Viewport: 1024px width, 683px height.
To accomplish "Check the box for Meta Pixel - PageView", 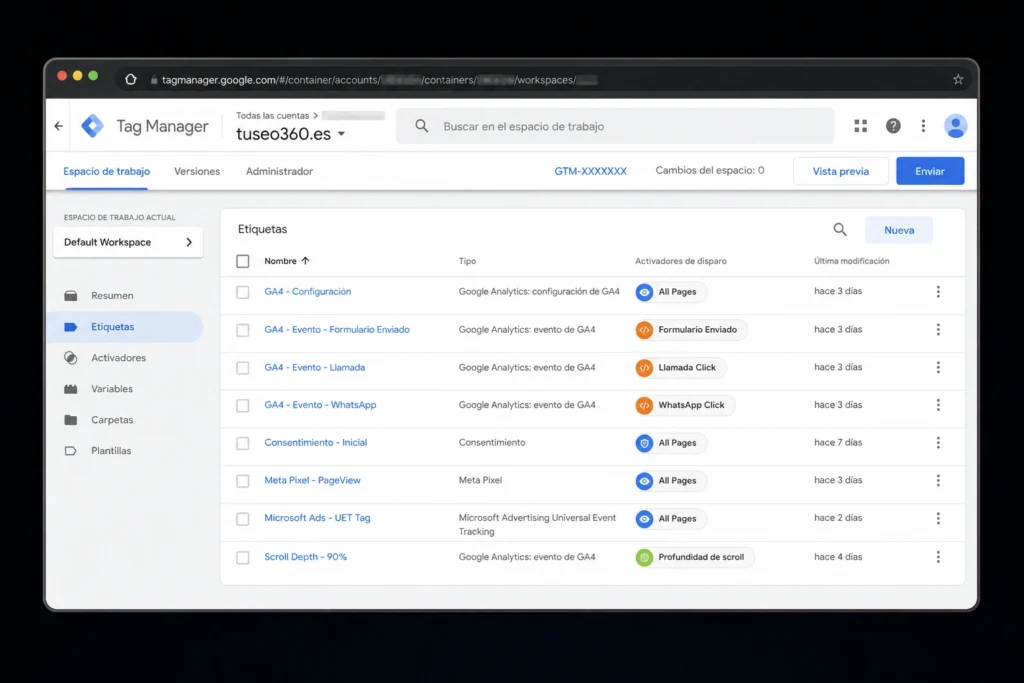I will point(243,481).
